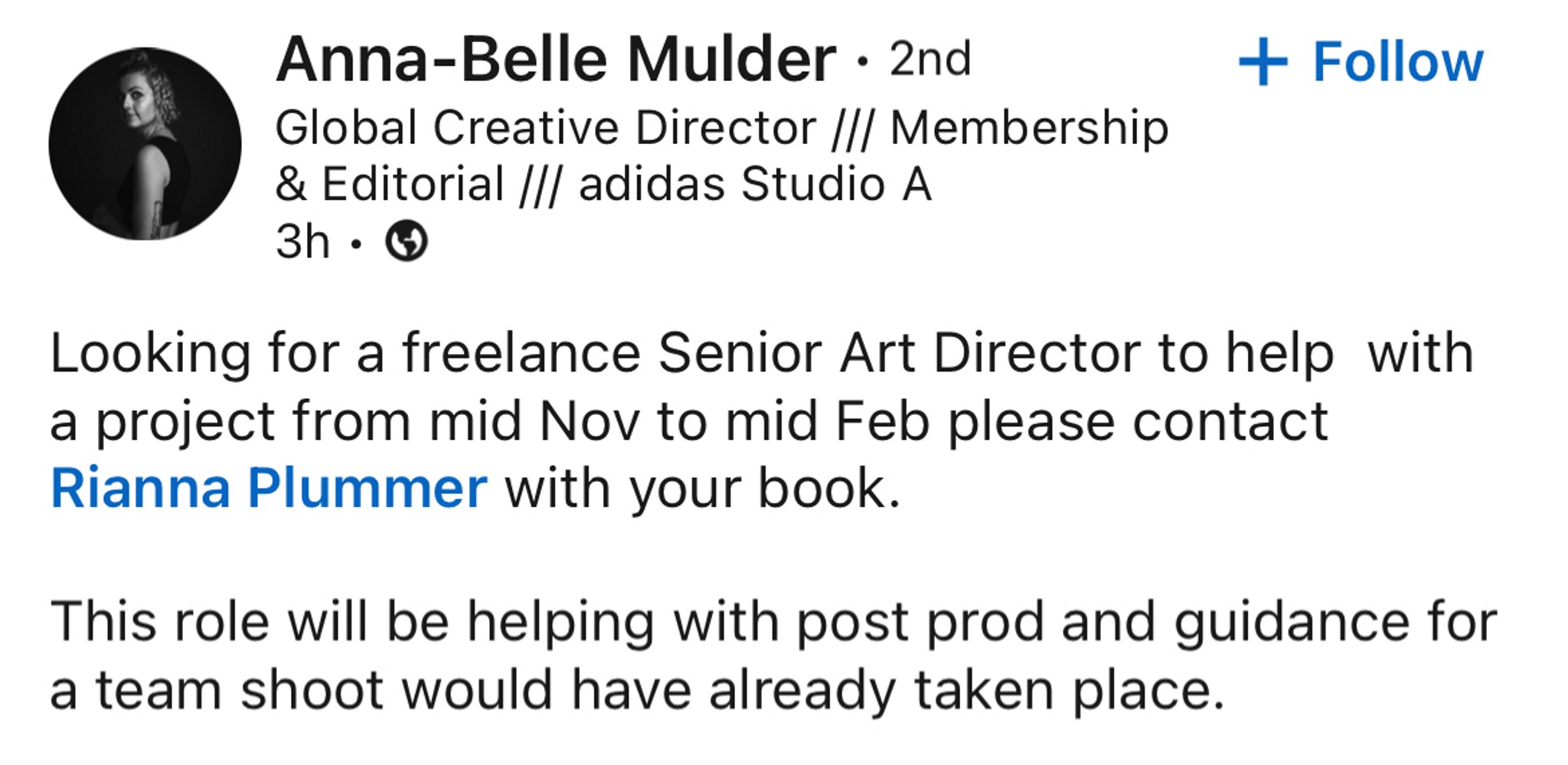Open Anna-Belle Mulder's circular profile photo

145,144
